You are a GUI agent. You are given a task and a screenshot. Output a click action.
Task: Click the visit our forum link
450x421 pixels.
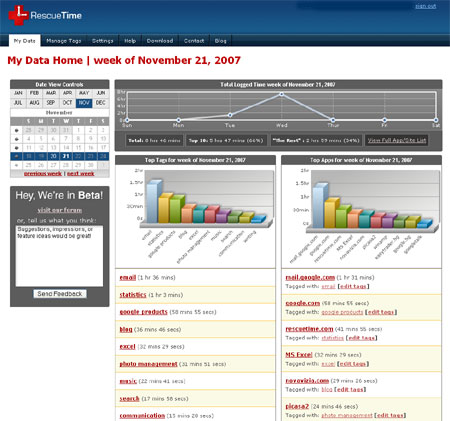tap(60, 210)
